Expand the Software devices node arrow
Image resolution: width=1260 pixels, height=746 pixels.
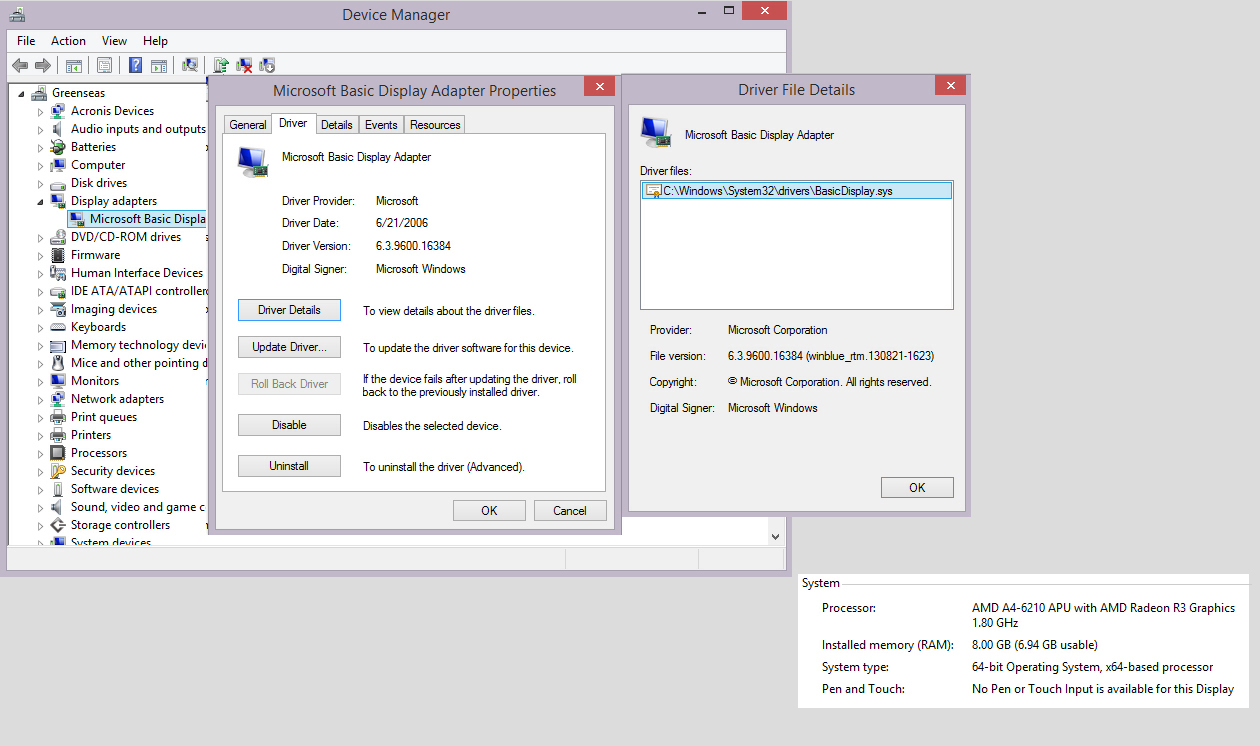click(41, 489)
